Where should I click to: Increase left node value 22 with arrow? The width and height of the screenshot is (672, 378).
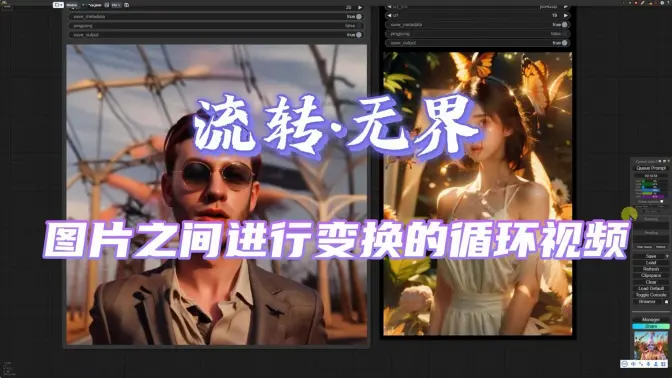click(x=360, y=7)
